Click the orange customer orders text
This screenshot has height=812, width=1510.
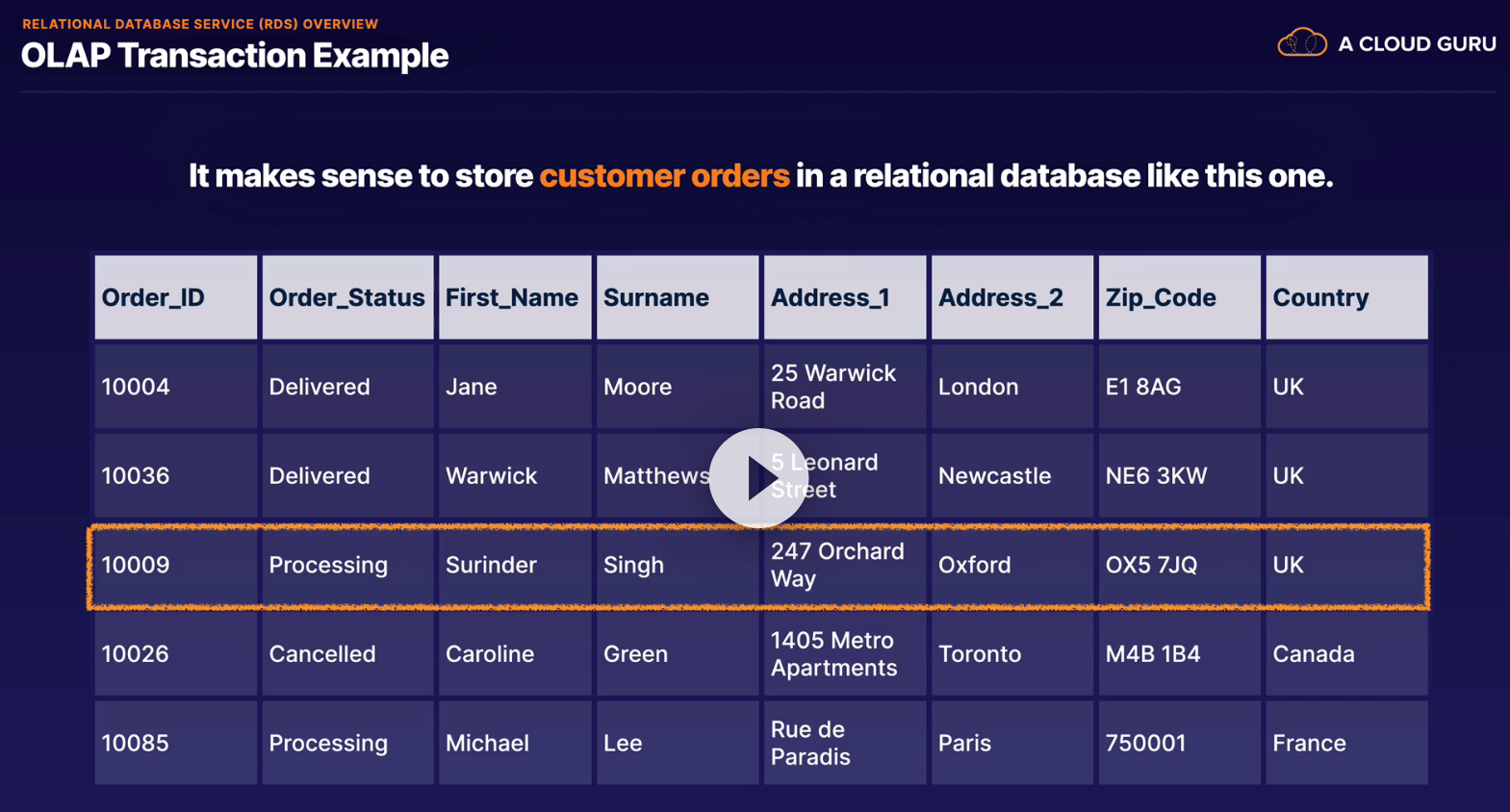pos(664,176)
